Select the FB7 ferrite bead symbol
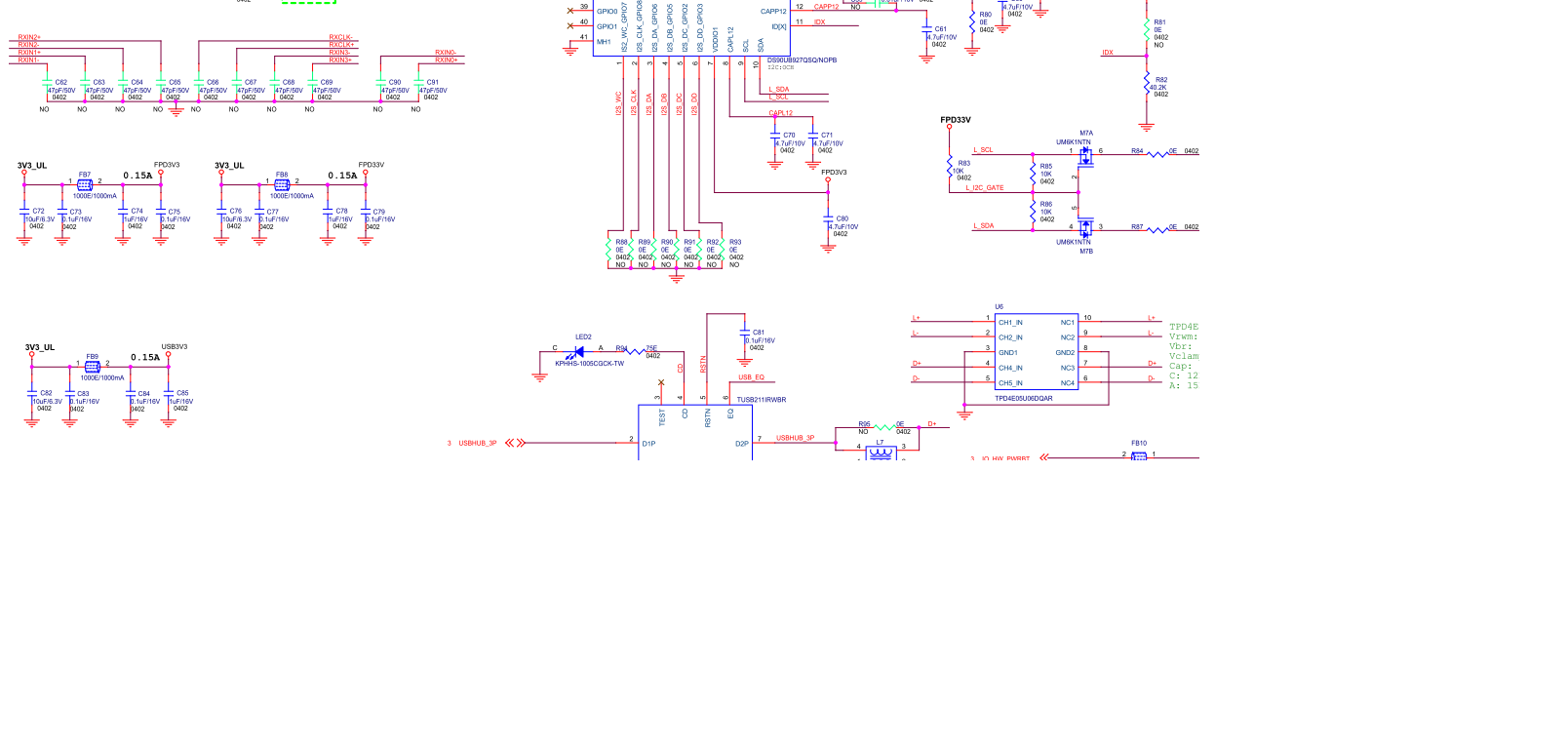The image size is (1568, 749). tap(85, 184)
